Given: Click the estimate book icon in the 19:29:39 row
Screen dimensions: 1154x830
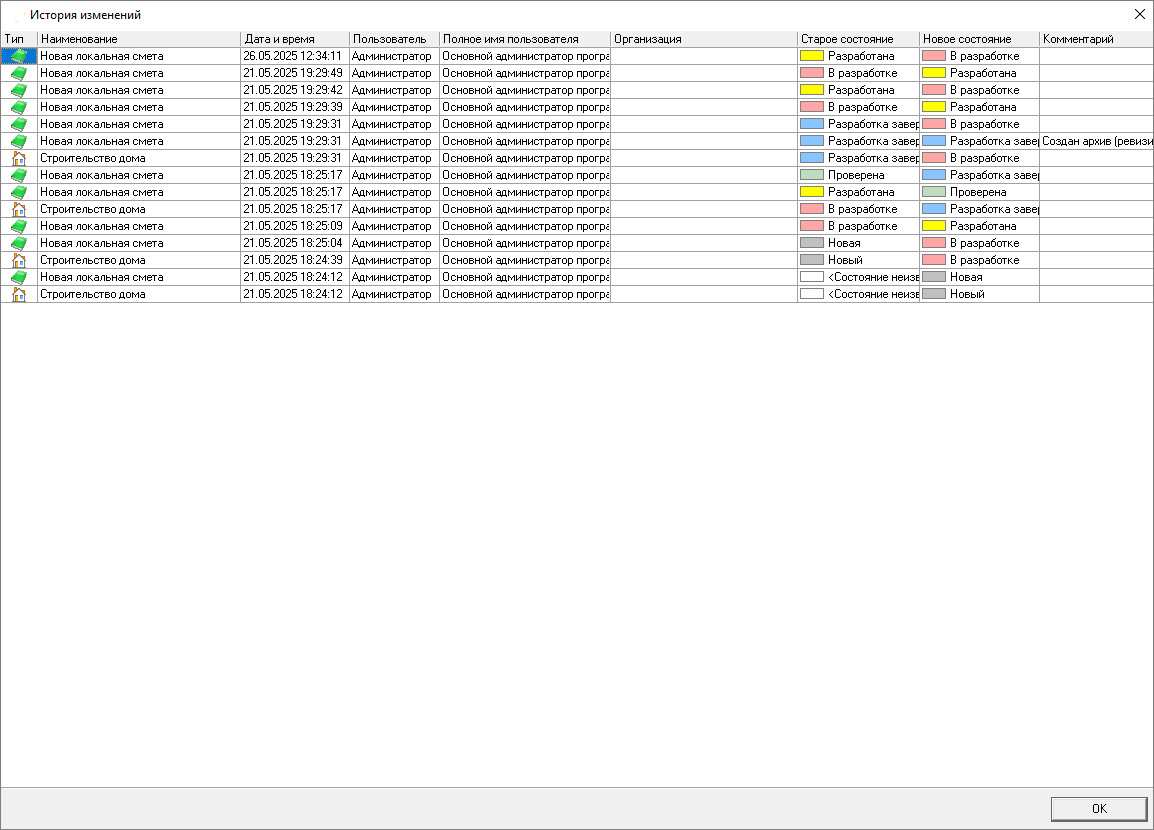Looking at the screenshot, I should 18,107.
